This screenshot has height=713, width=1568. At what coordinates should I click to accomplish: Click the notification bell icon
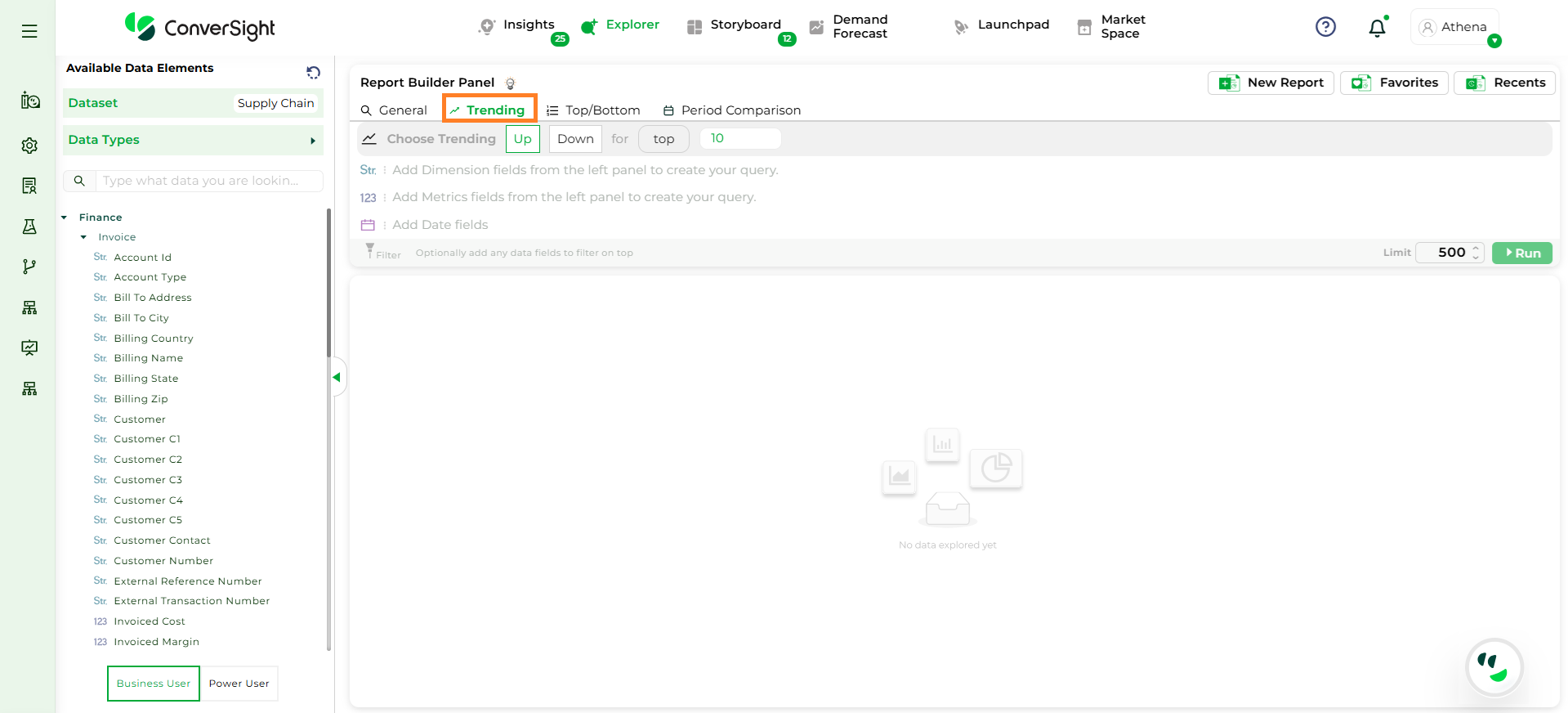pos(1377,28)
